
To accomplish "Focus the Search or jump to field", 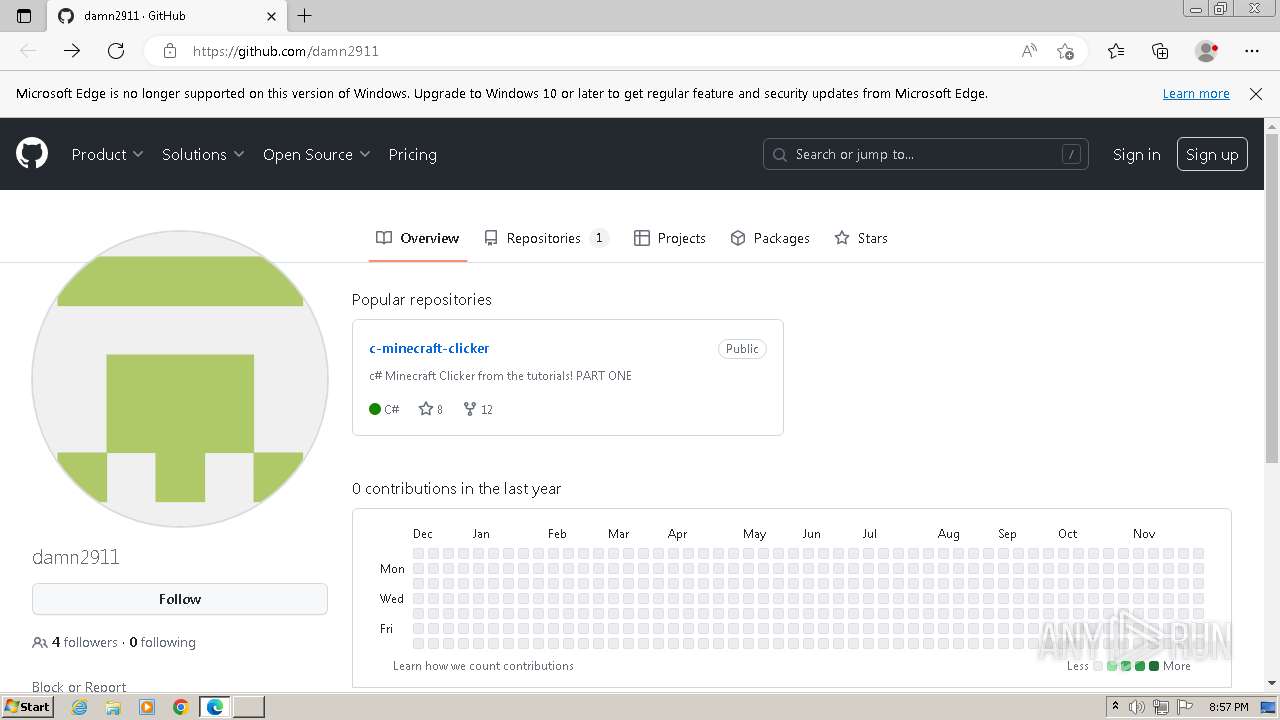I will point(925,154).
